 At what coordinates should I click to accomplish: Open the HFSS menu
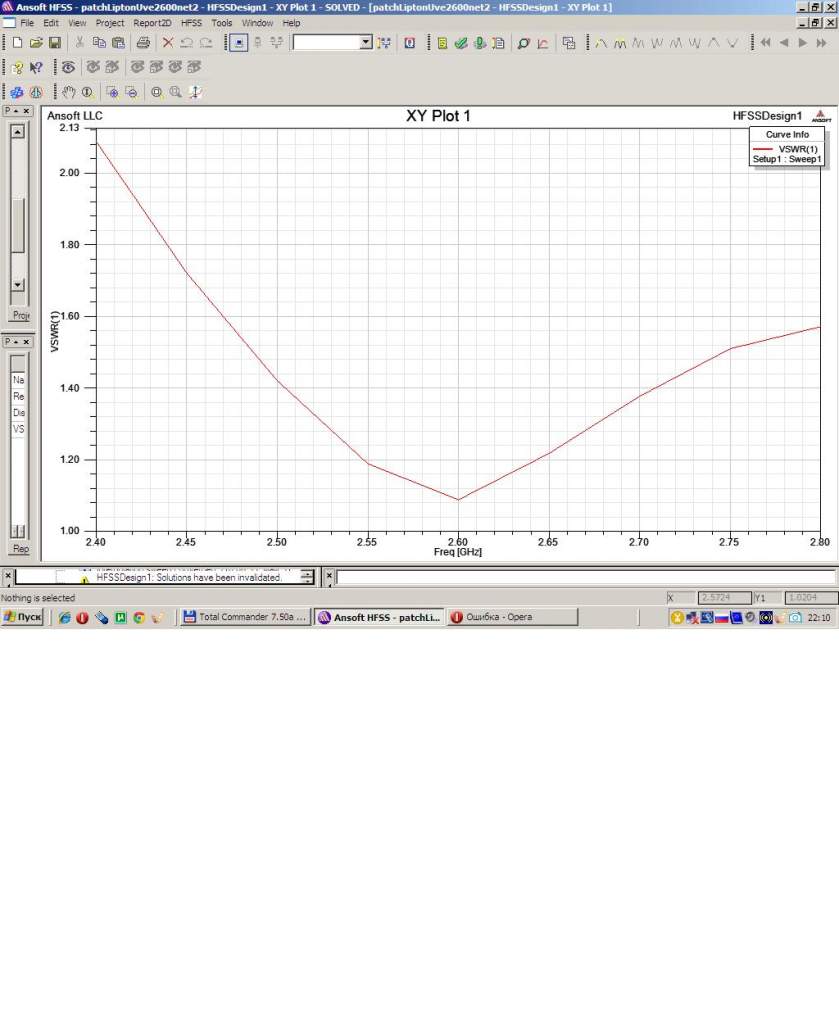(x=190, y=22)
